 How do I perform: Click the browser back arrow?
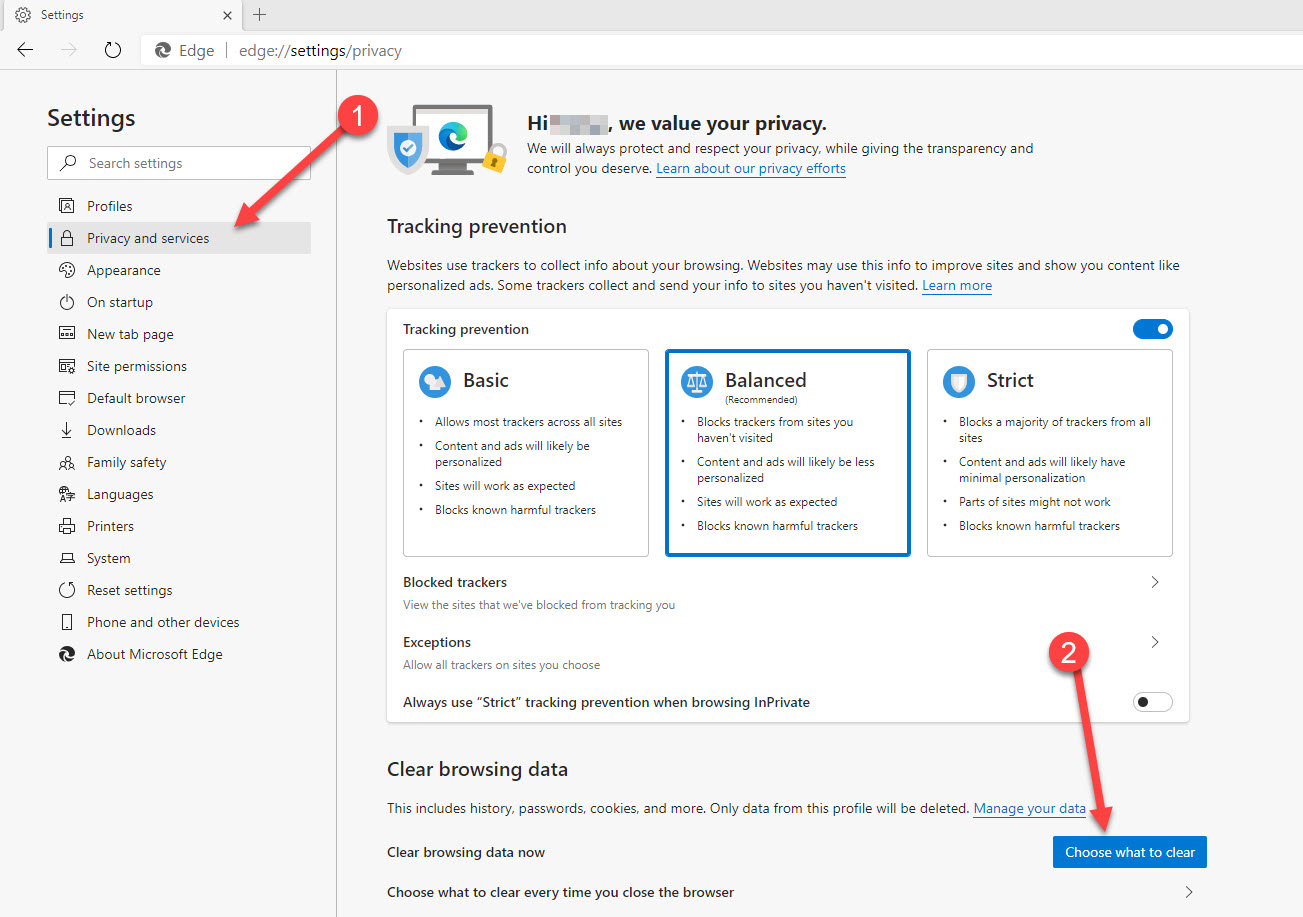point(25,50)
